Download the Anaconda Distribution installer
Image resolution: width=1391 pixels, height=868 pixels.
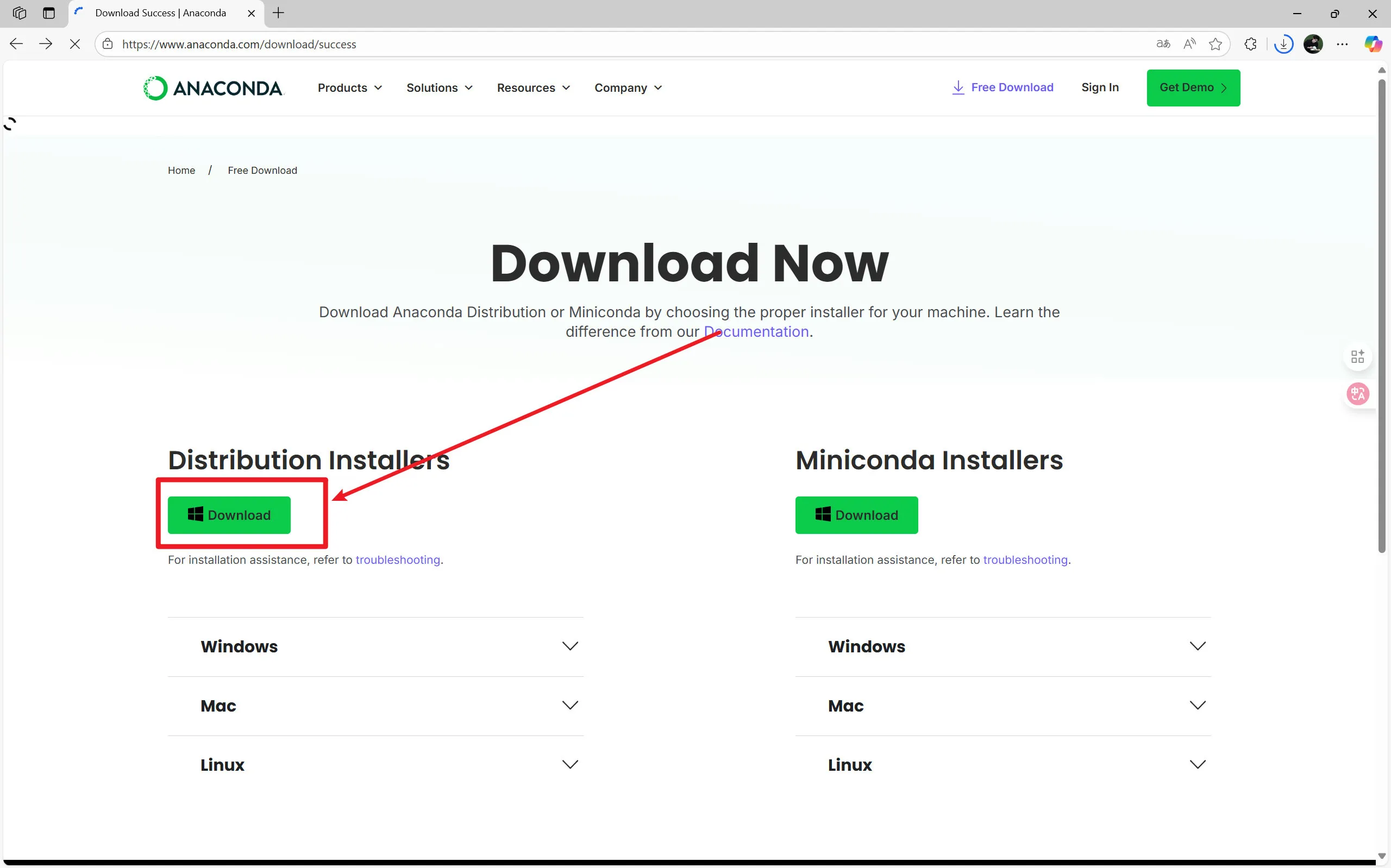229,515
